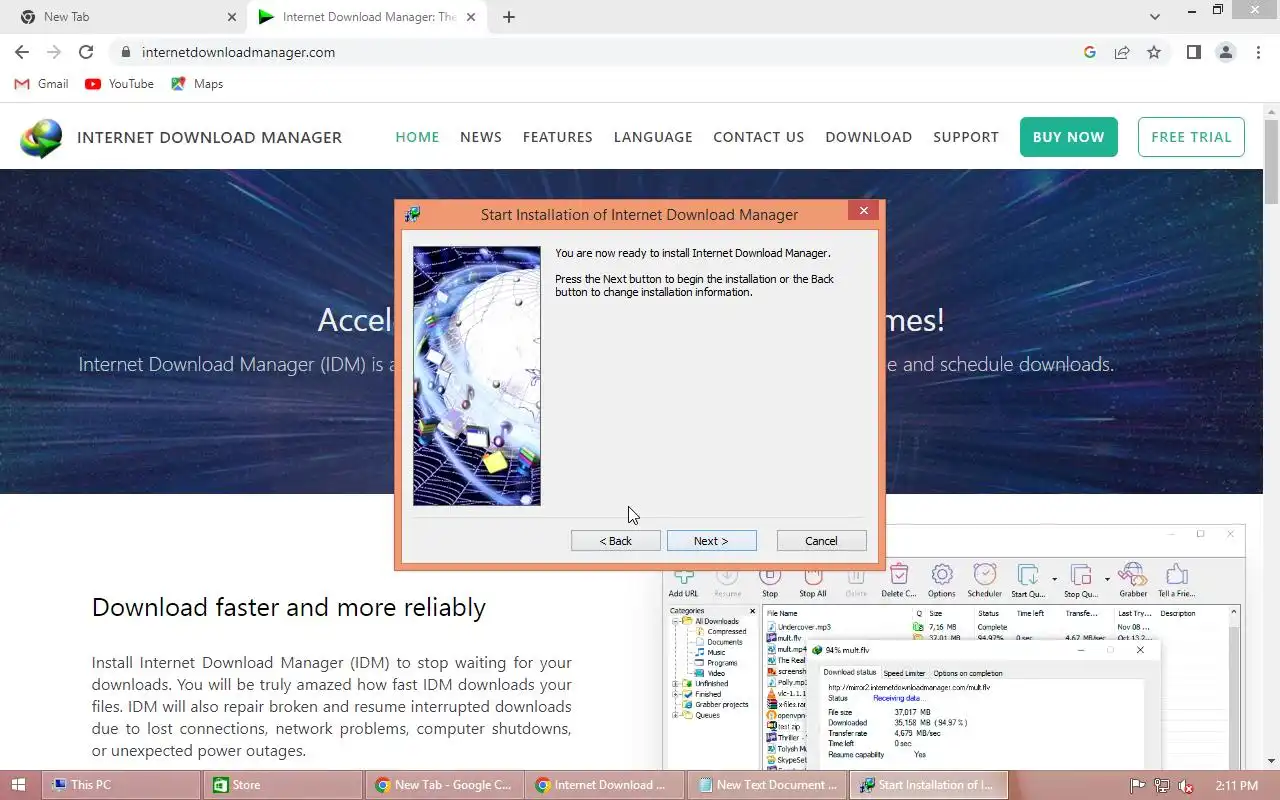The image size is (1280, 800).
Task: Click INTERNET DOWNLOAD MANAGER site title
Action: [209, 137]
